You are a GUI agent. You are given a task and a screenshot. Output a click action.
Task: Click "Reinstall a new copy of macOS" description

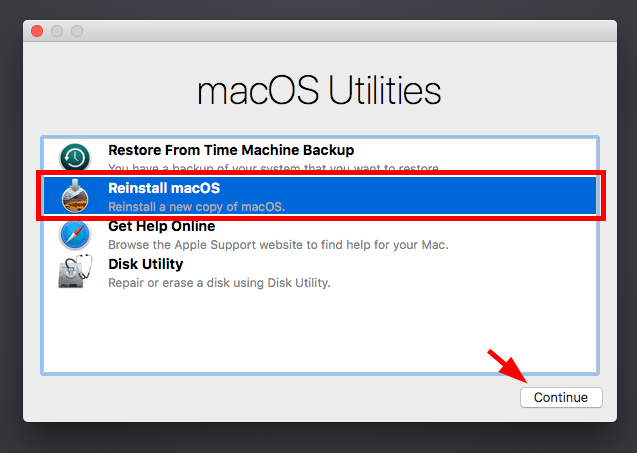(197, 207)
